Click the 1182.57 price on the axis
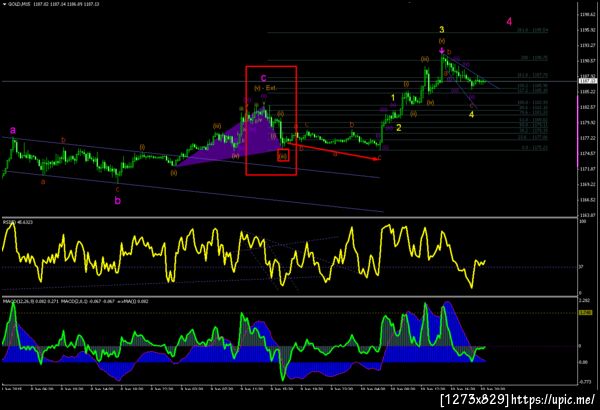Image resolution: width=600 pixels, height=410 pixels. (x=587, y=107)
